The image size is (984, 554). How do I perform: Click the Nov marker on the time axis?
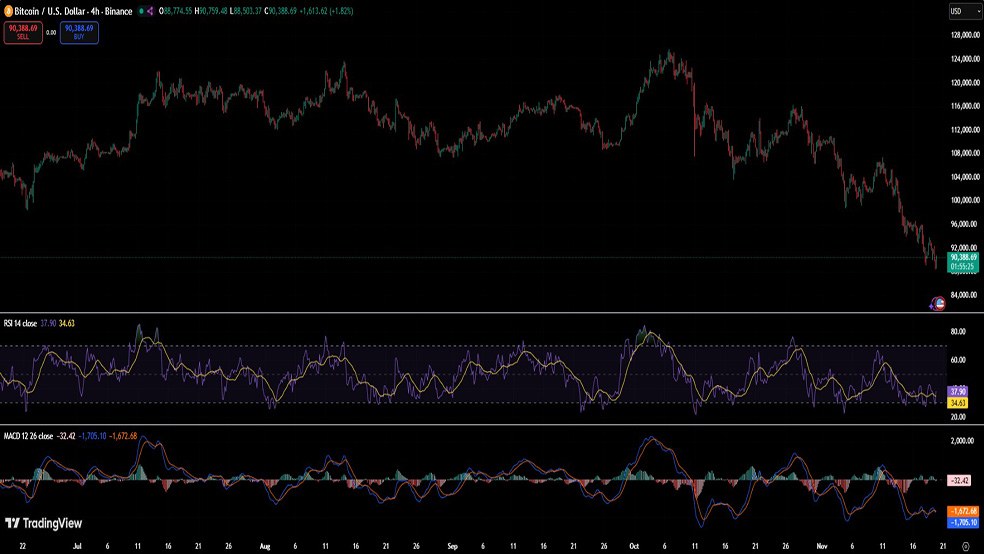pos(822,547)
